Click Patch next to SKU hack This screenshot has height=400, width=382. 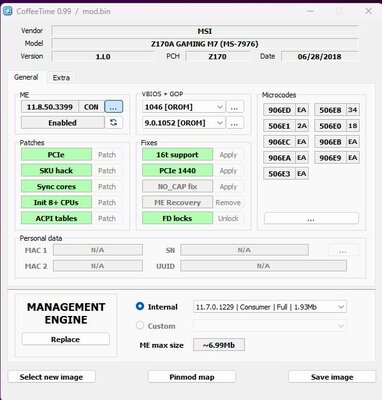[107, 171]
